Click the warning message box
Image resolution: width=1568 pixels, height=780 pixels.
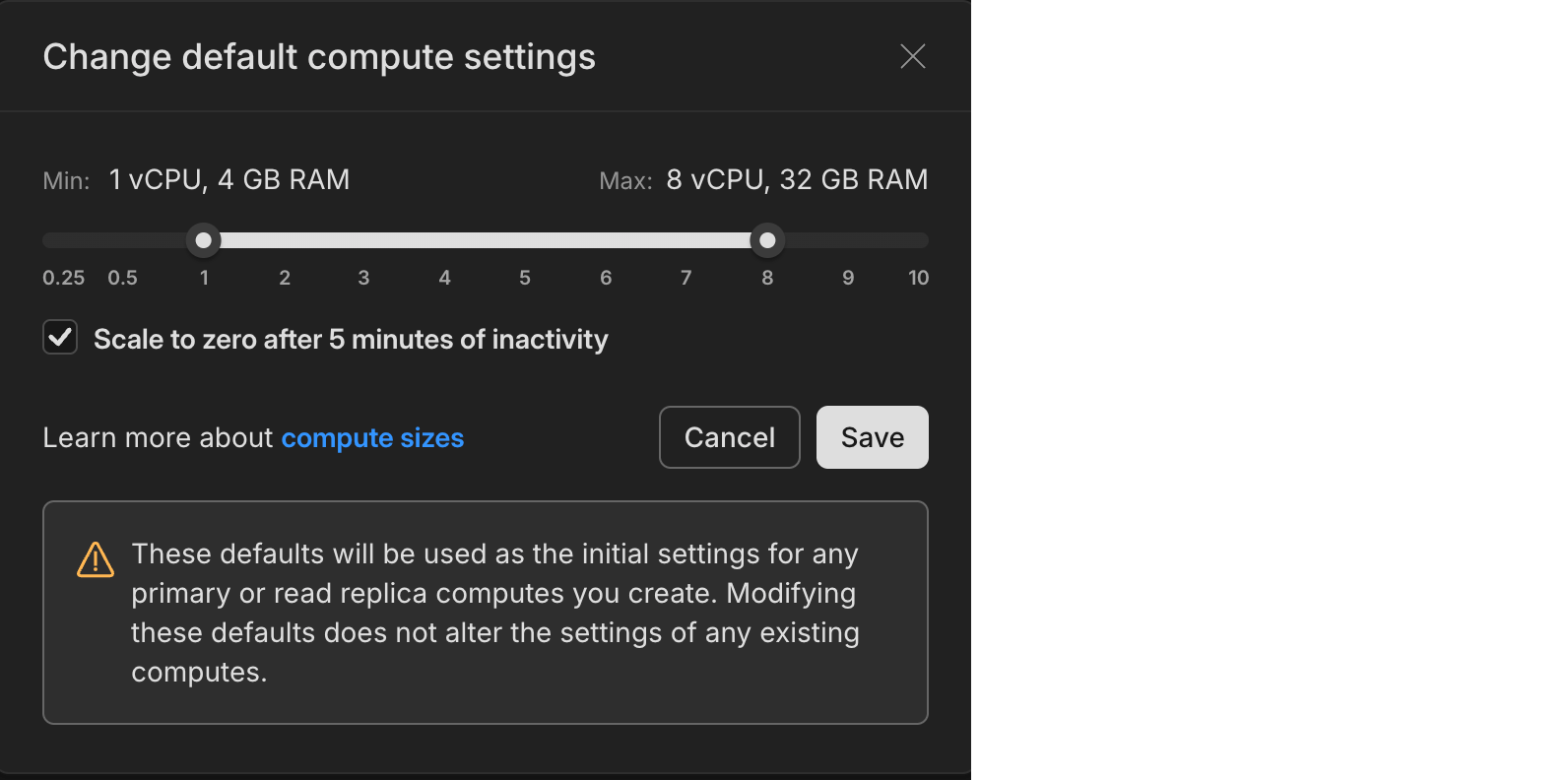click(x=487, y=612)
